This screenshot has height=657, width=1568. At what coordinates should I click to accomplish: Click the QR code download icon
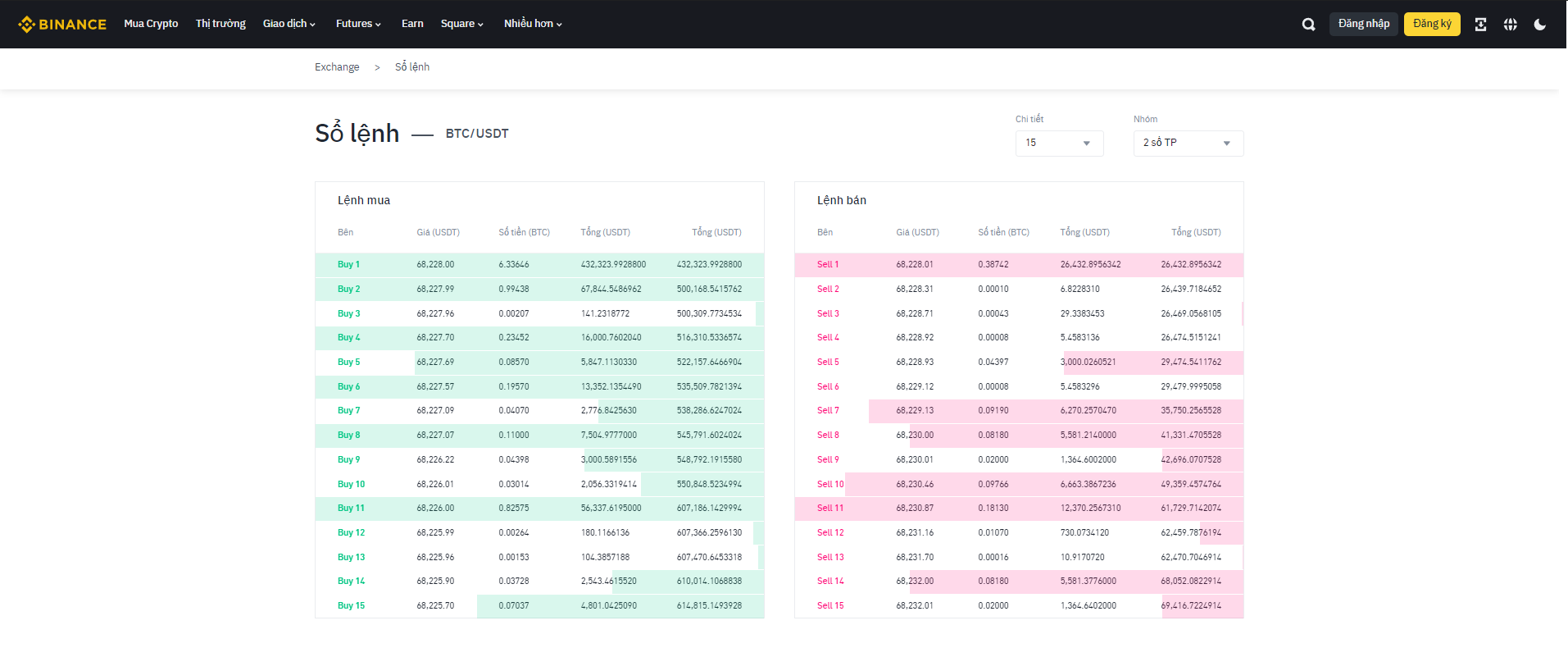(x=1480, y=25)
